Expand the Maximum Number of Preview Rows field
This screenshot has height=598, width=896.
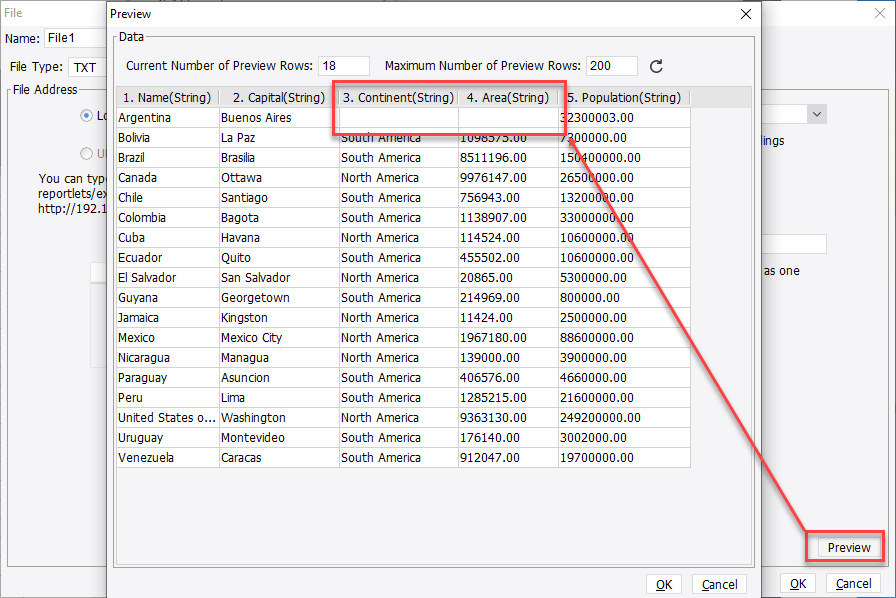(611, 66)
